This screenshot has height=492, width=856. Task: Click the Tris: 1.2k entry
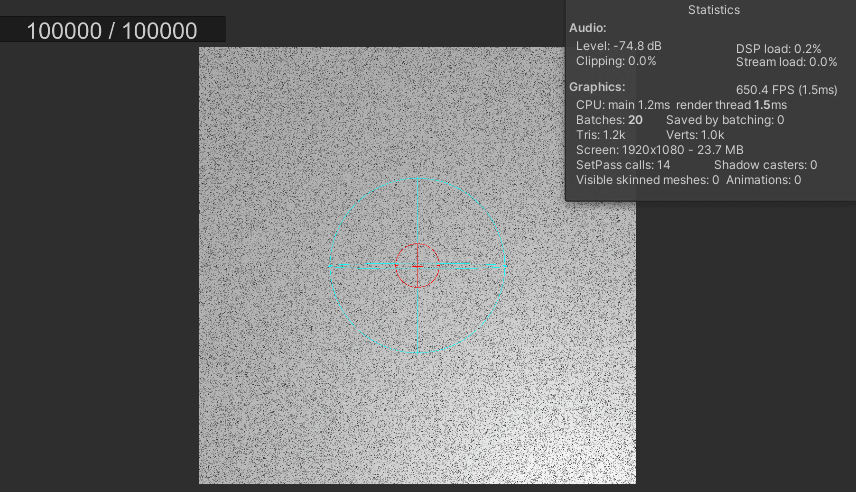(x=601, y=135)
